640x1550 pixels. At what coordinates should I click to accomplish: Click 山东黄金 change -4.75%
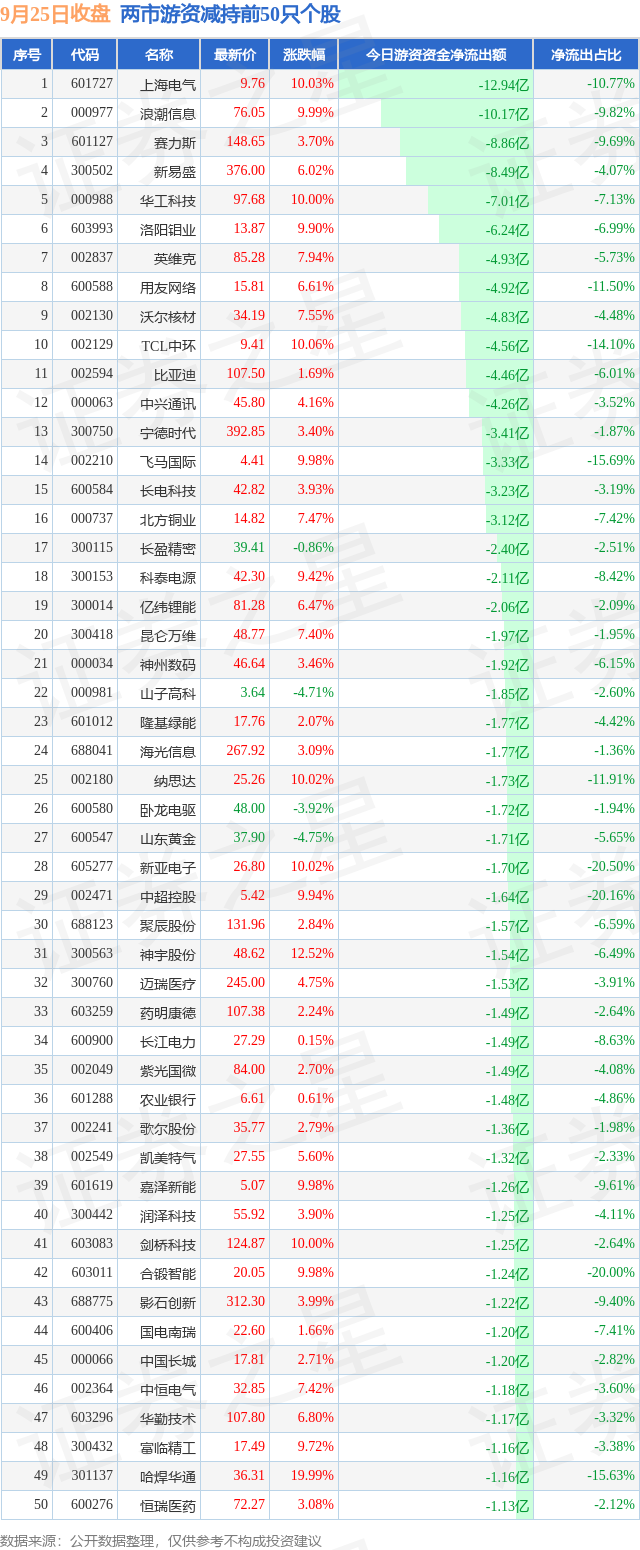click(313, 838)
